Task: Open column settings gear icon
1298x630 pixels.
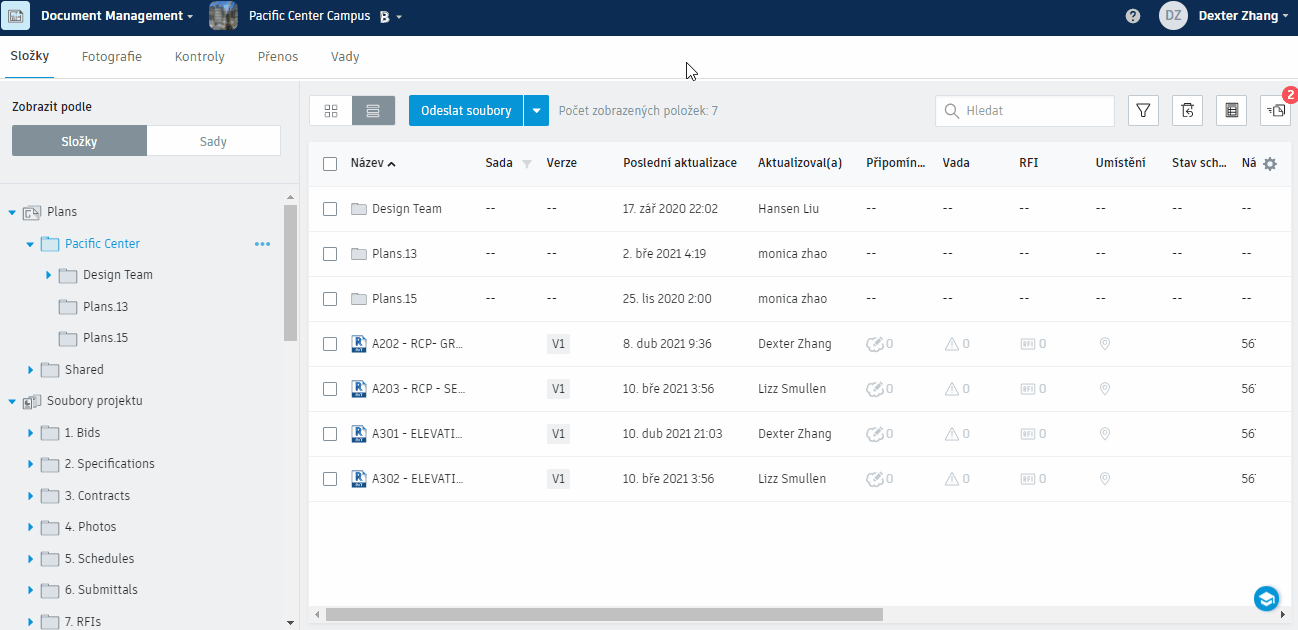Action: (x=1270, y=164)
